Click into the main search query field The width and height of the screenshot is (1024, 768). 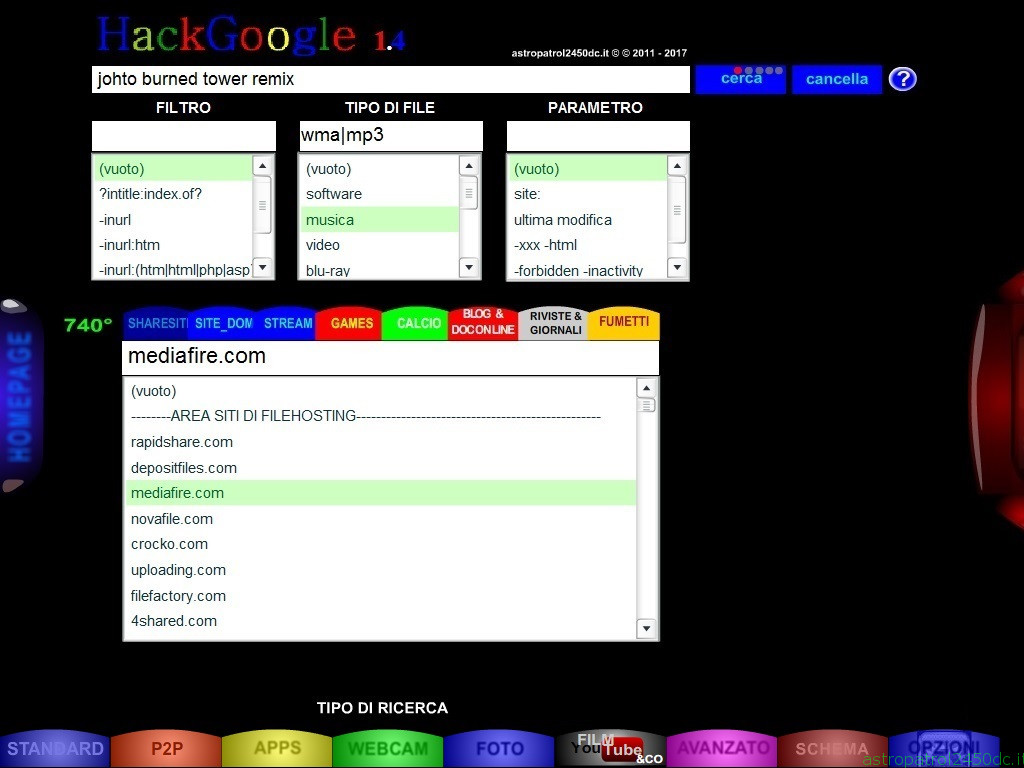coord(391,79)
